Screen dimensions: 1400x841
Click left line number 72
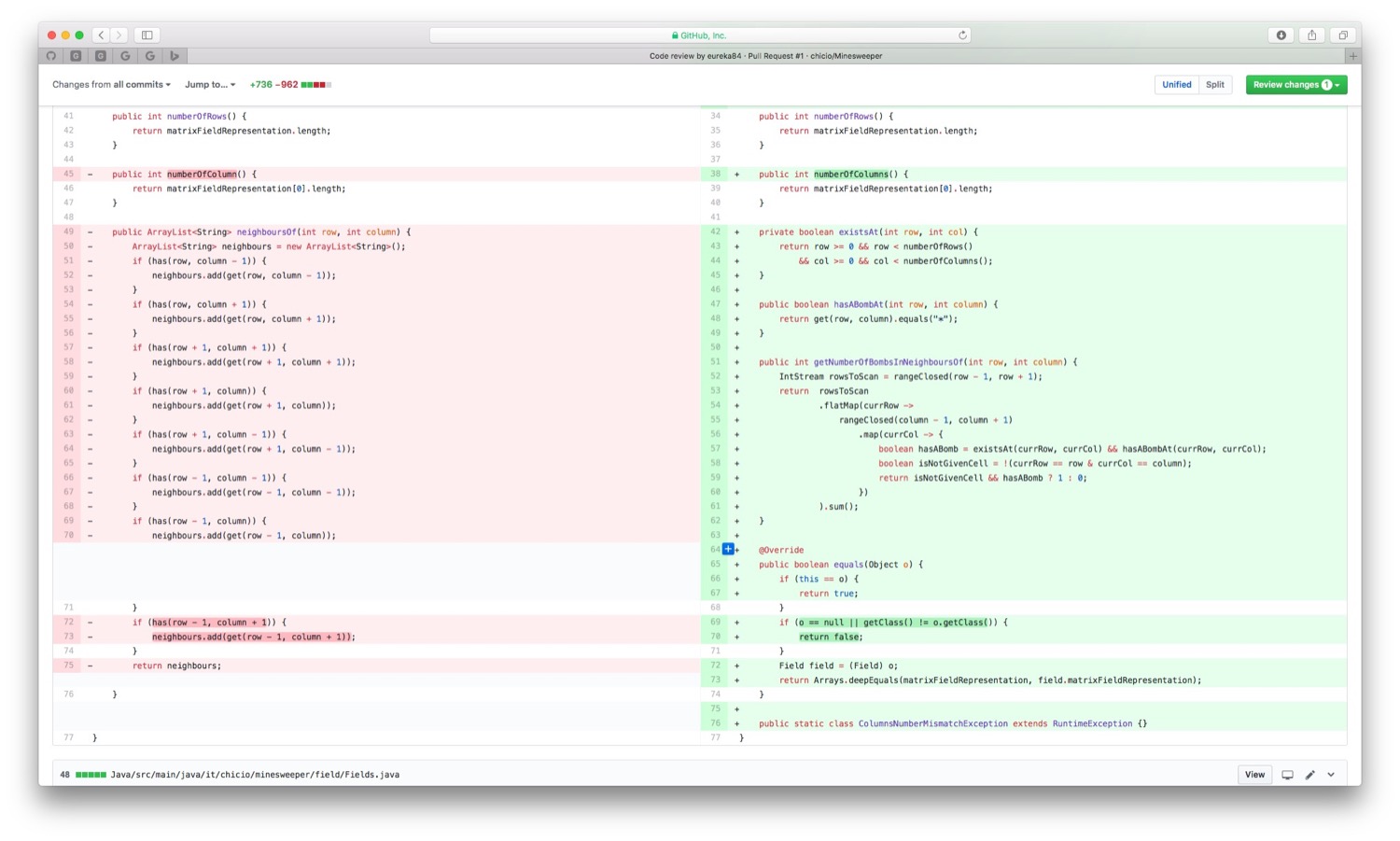point(68,623)
